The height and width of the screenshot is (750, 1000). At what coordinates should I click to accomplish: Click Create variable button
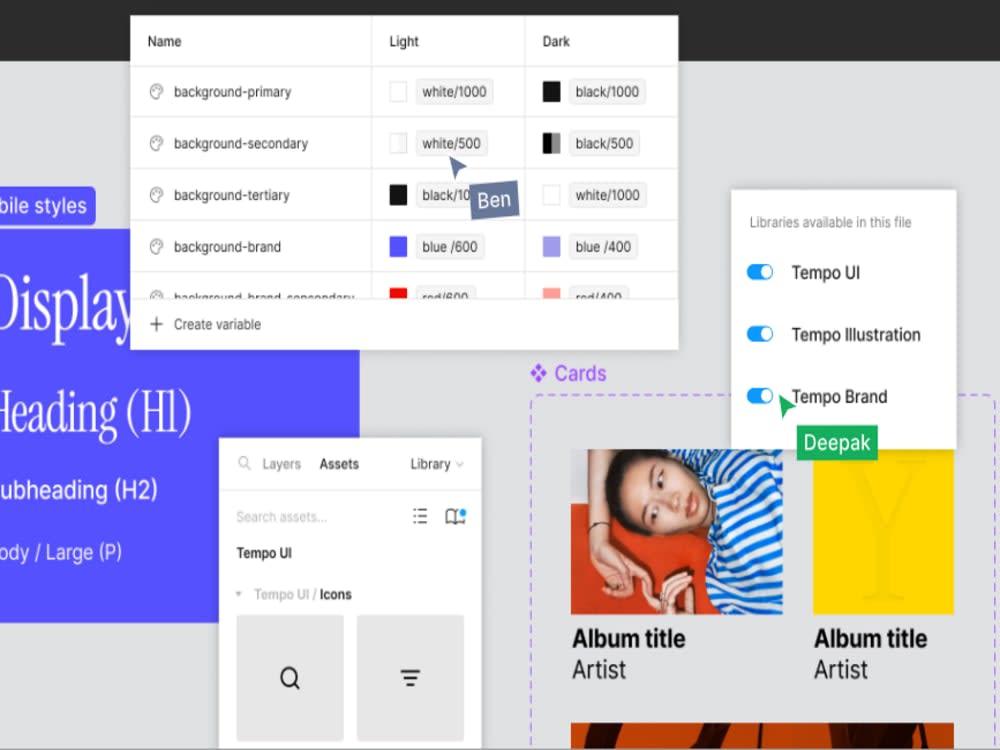pos(205,324)
